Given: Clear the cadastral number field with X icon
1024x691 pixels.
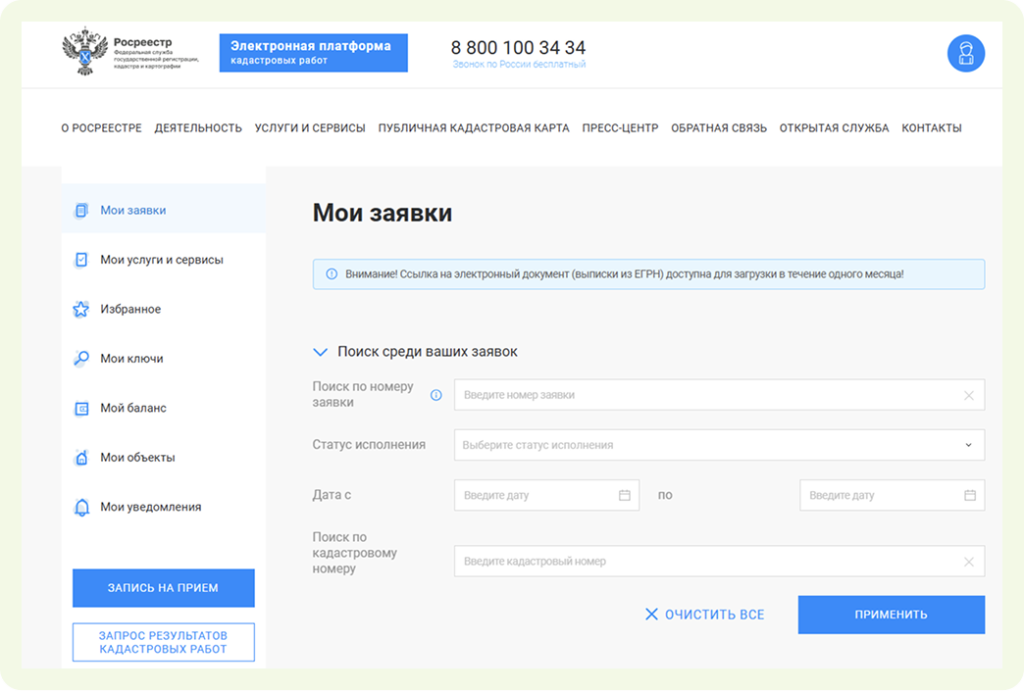Looking at the screenshot, I should tap(968, 562).
